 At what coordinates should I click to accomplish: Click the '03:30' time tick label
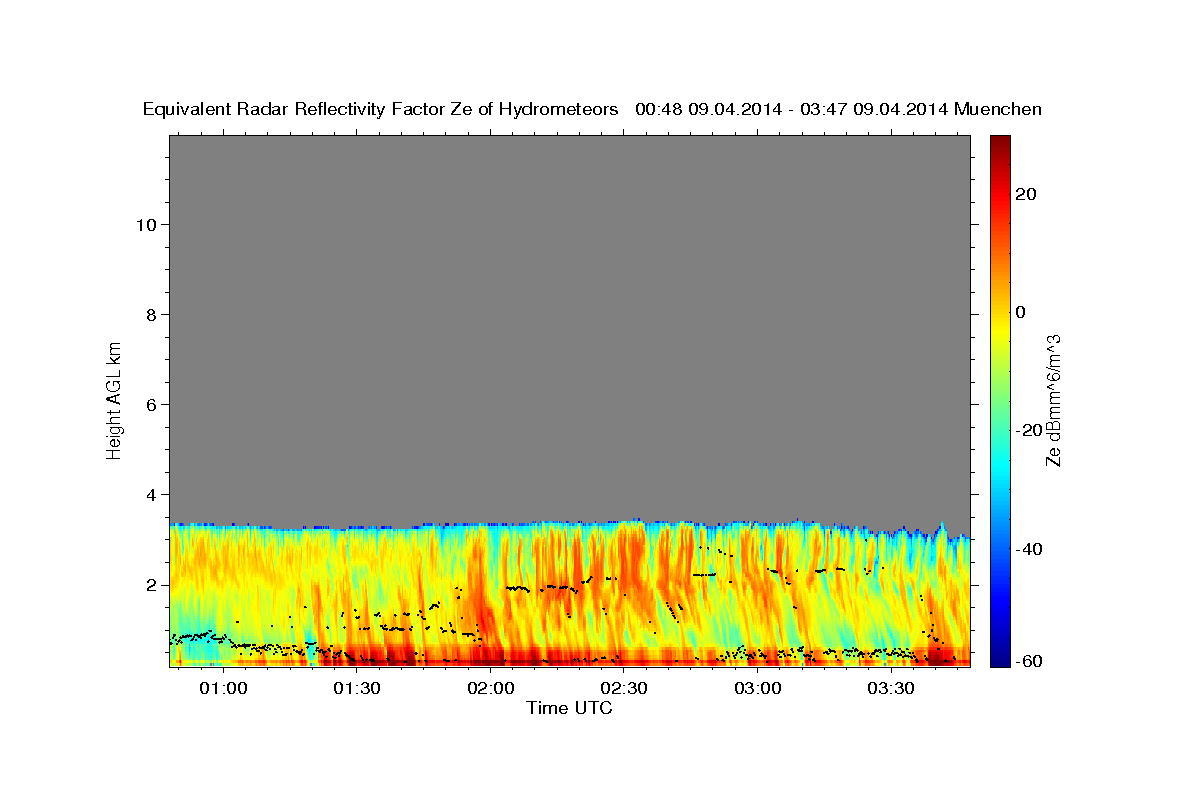(891, 689)
